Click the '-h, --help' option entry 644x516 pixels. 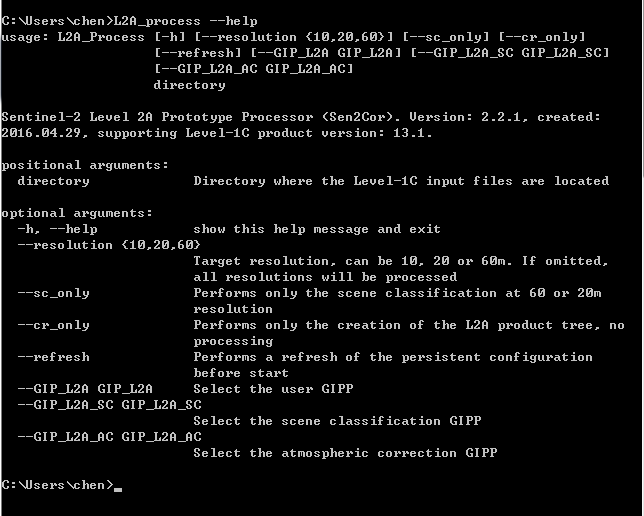coord(58,229)
